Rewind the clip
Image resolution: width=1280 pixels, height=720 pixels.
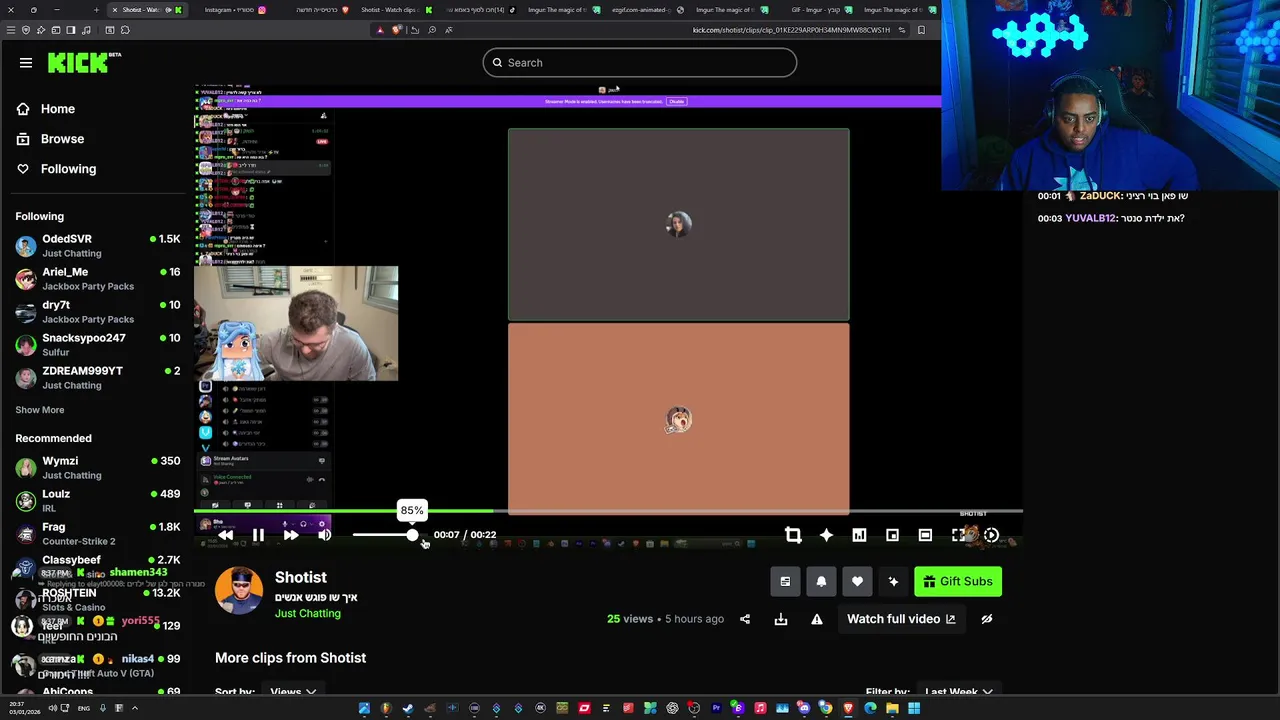click(x=226, y=535)
